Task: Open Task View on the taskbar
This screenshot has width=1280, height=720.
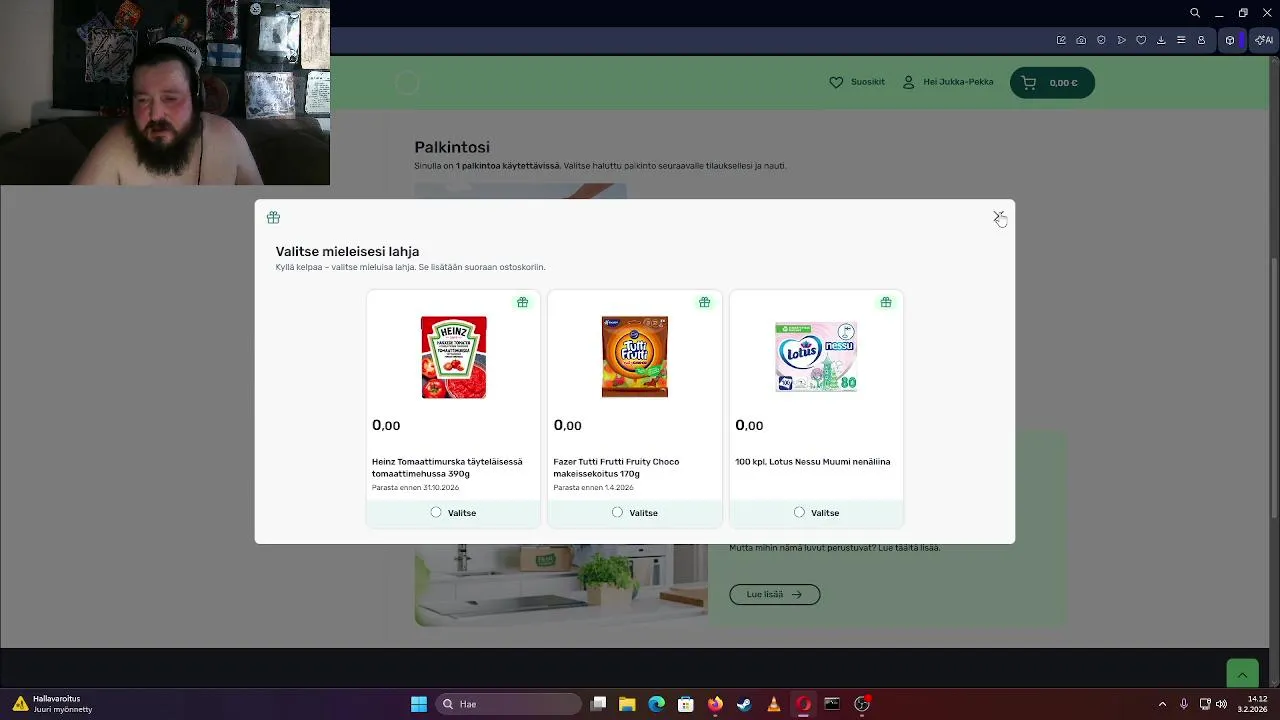Action: pyautogui.click(x=598, y=704)
